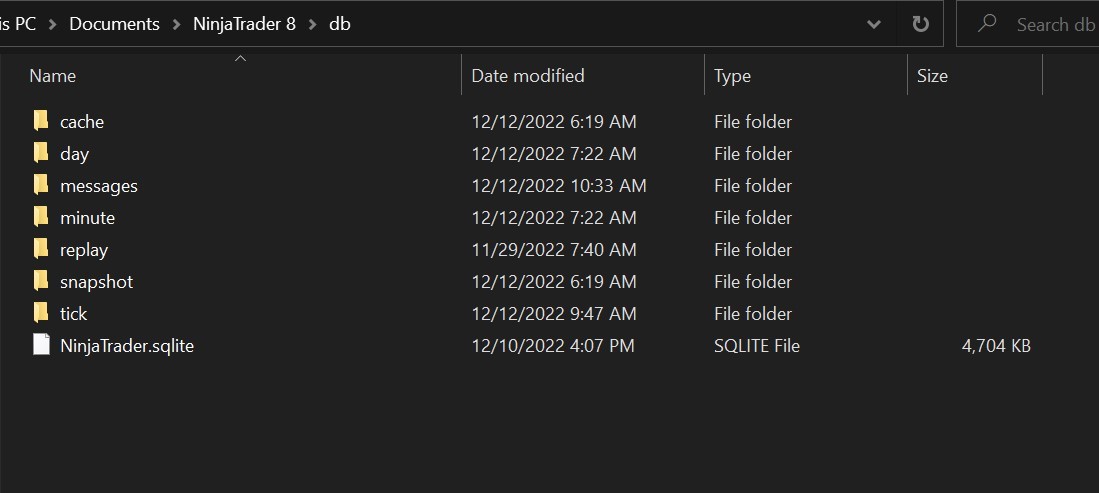Expand the chevron after Documents breadcrumb

tap(176, 24)
